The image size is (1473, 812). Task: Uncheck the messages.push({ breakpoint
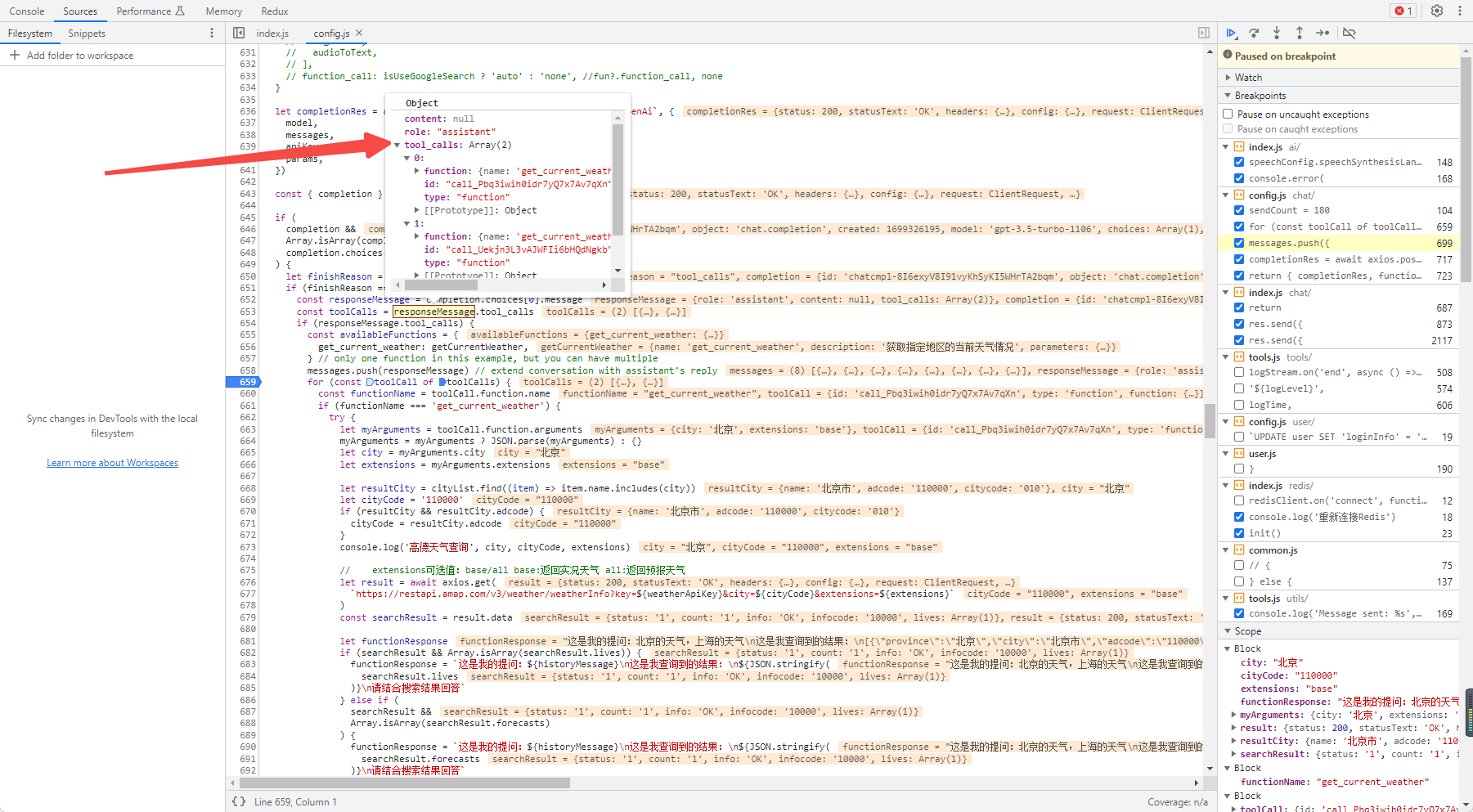click(x=1239, y=243)
